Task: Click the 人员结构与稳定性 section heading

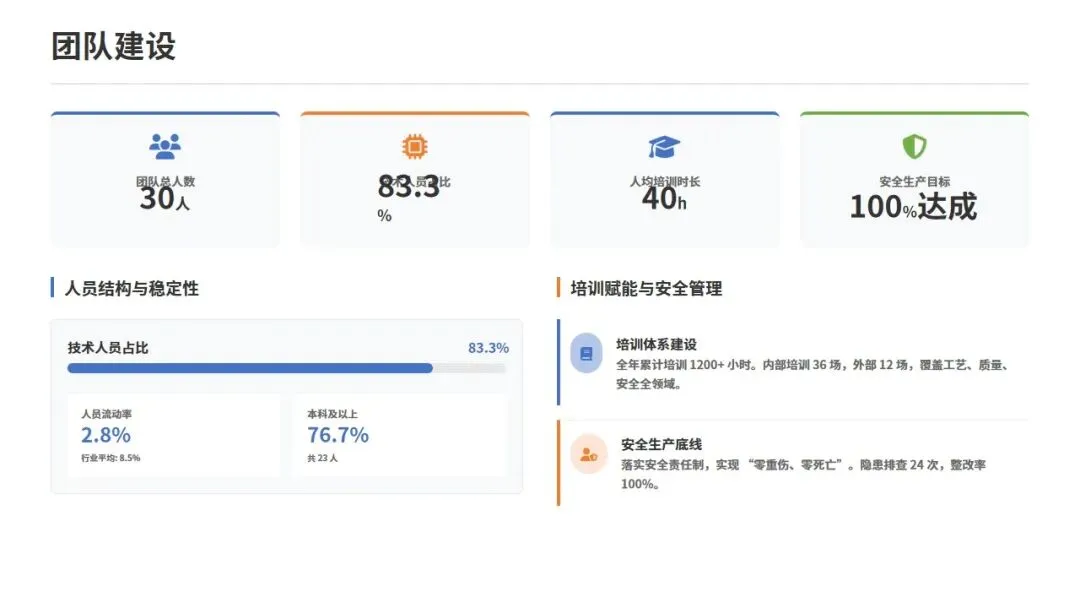Action: coord(131,288)
